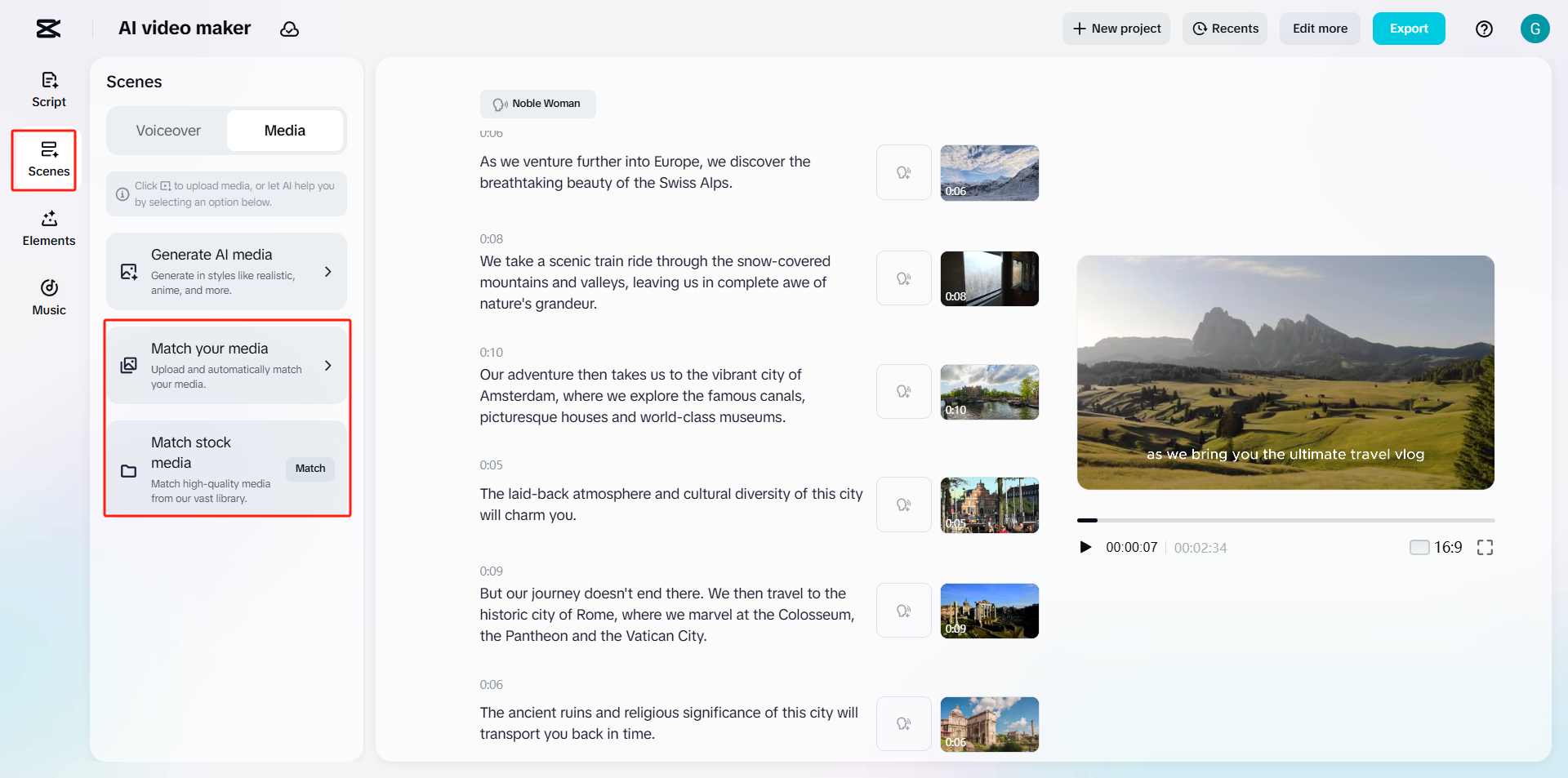Click script text about Amsterdam canals
1568x778 pixels.
pyautogui.click(x=643, y=396)
